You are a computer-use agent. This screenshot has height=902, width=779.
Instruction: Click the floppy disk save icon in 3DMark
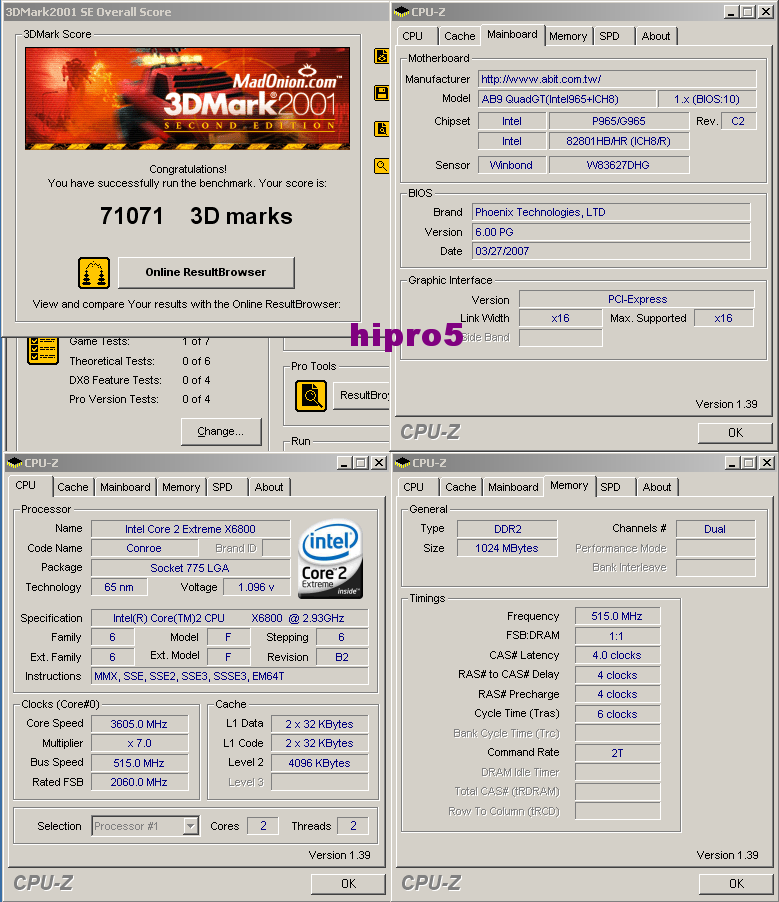pyautogui.click(x=381, y=93)
